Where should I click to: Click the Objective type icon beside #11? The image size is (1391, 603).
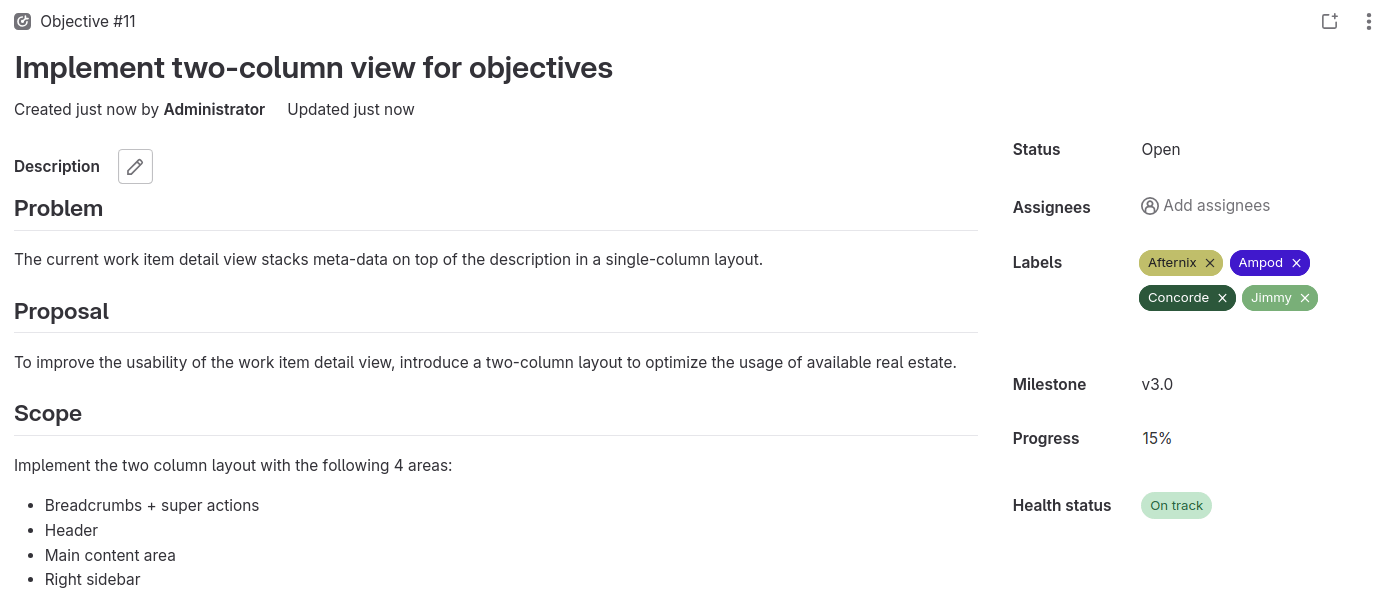point(23,22)
